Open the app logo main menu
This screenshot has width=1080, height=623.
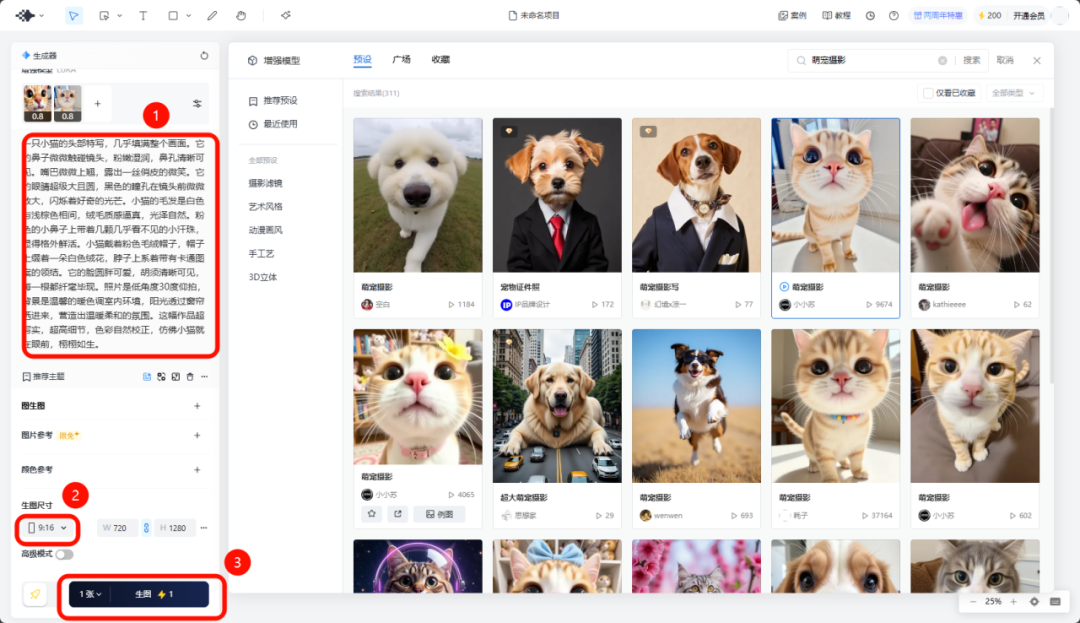tap(25, 15)
